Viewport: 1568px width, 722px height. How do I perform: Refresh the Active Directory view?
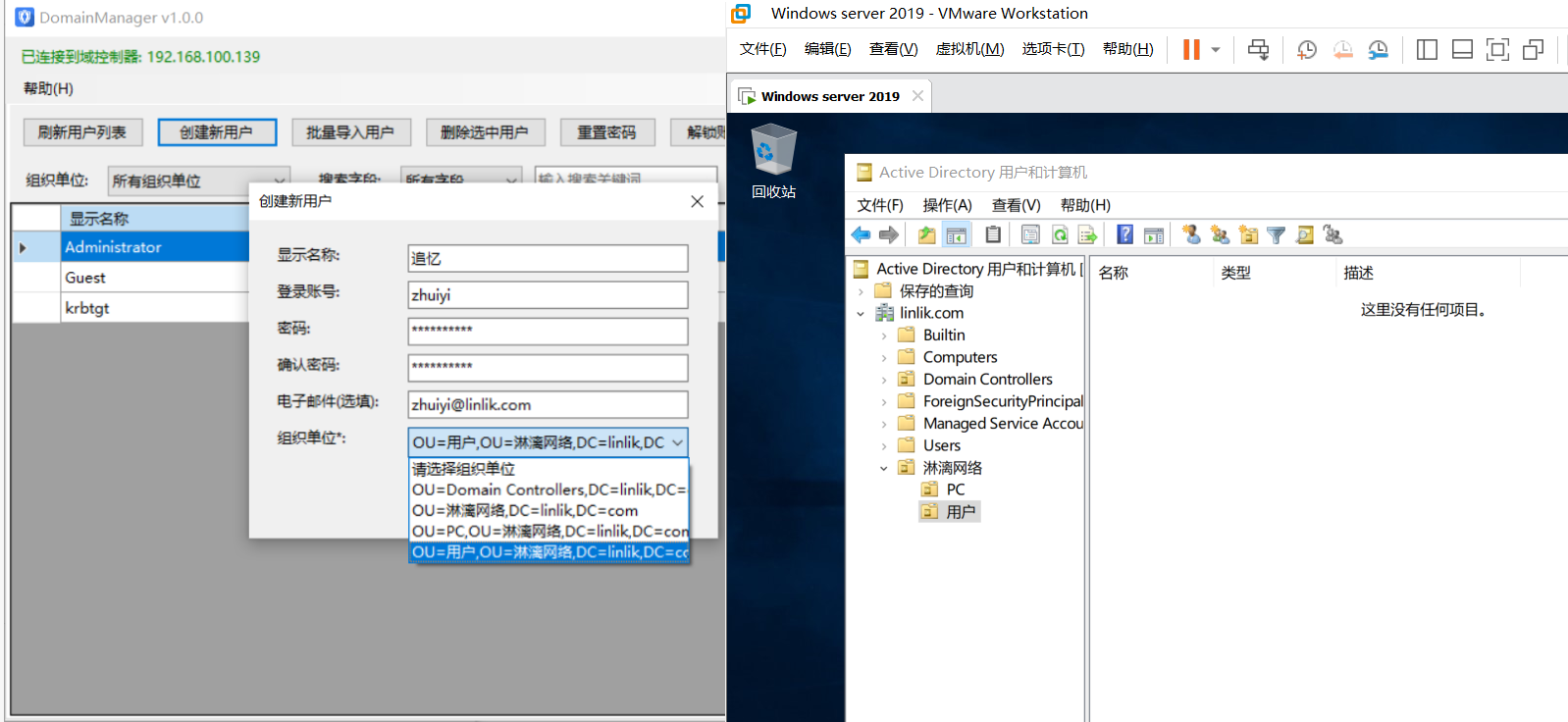click(1060, 234)
